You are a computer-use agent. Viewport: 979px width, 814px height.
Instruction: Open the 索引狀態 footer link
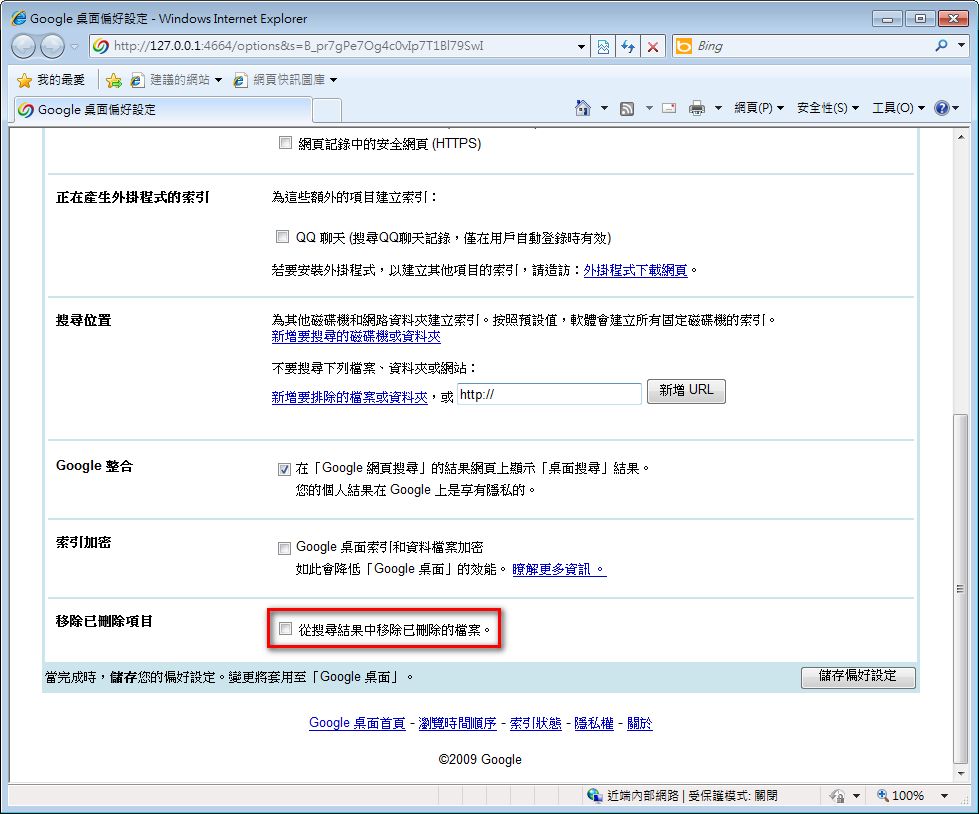[536, 723]
